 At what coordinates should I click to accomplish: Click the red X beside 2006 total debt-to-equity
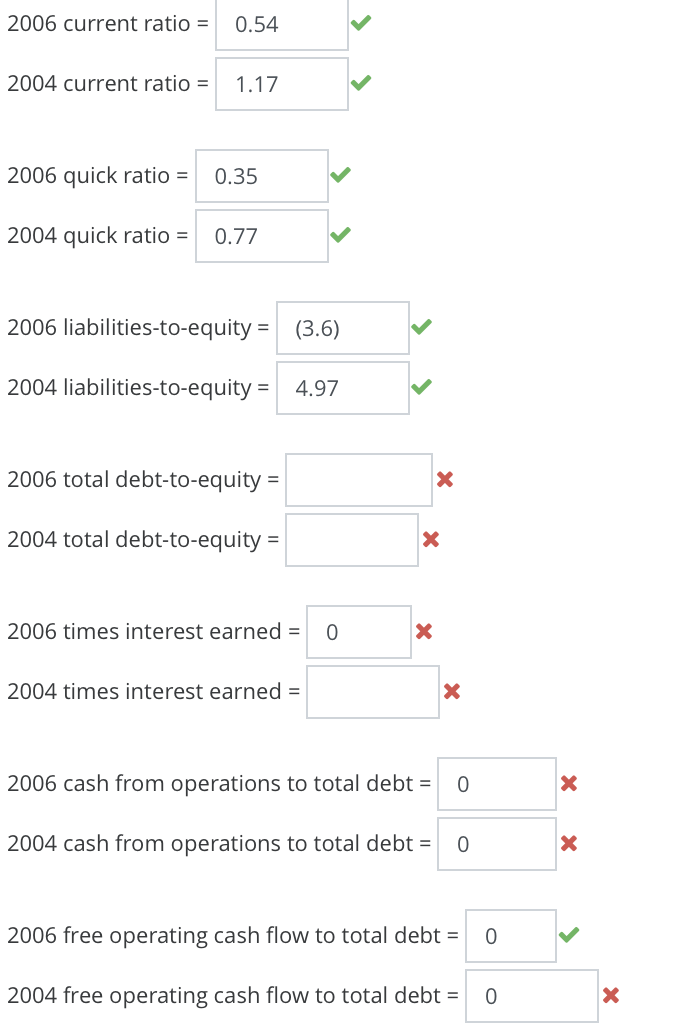(444, 479)
